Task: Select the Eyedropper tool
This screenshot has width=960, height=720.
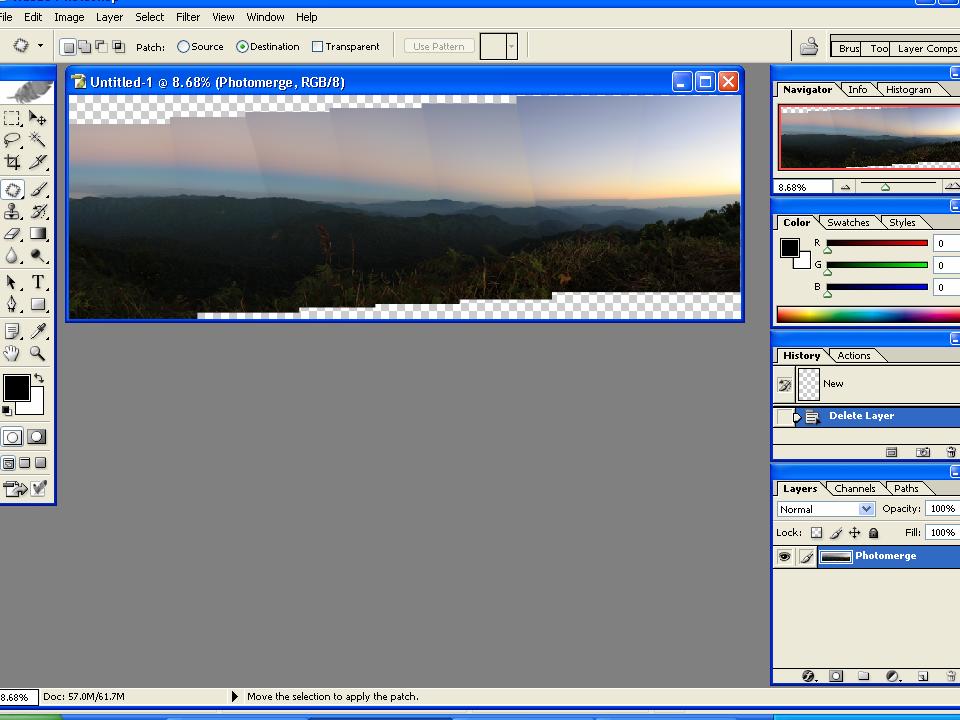Action: coord(38,330)
